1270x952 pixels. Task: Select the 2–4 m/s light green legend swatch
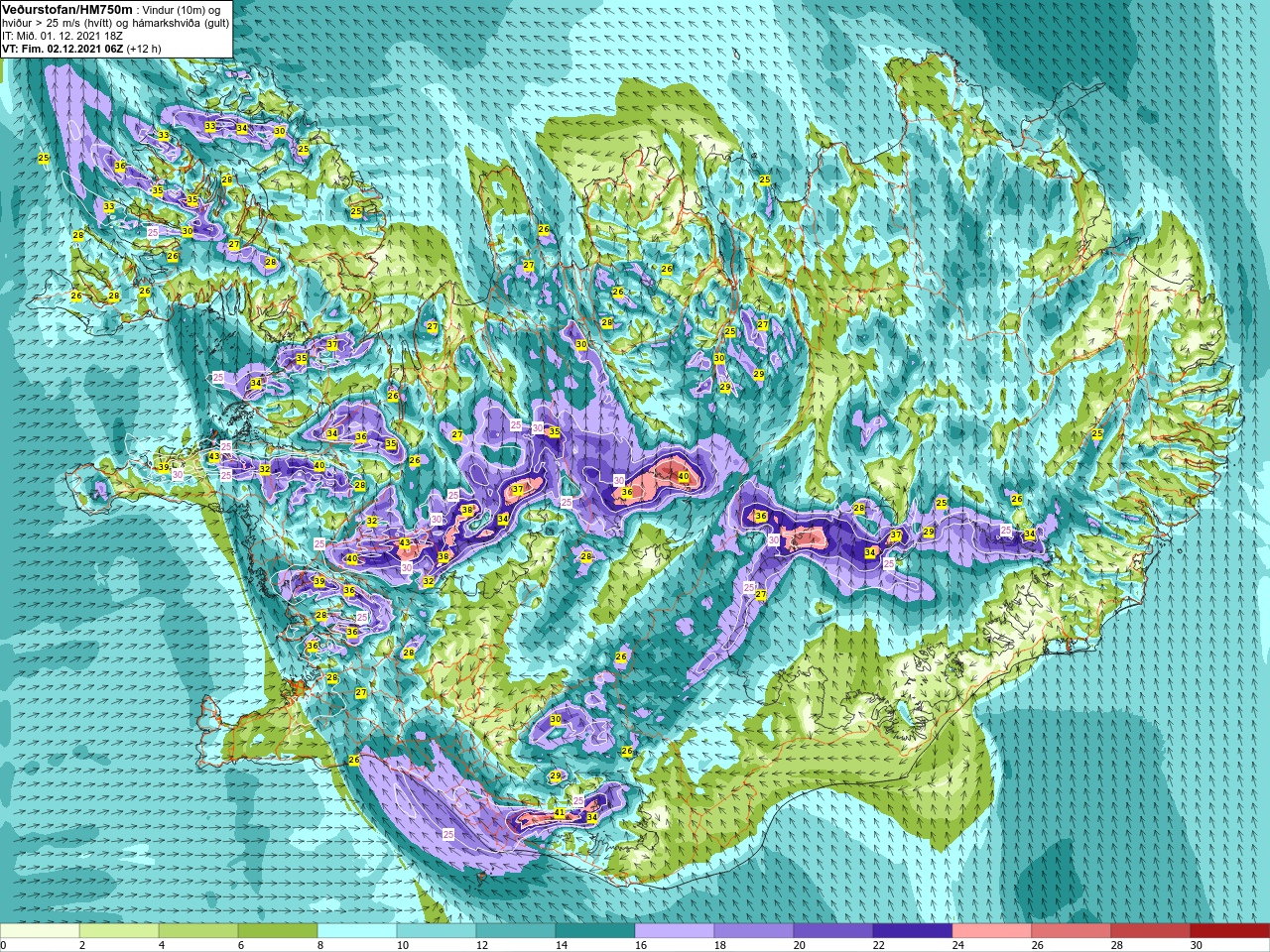pyautogui.click(x=119, y=931)
